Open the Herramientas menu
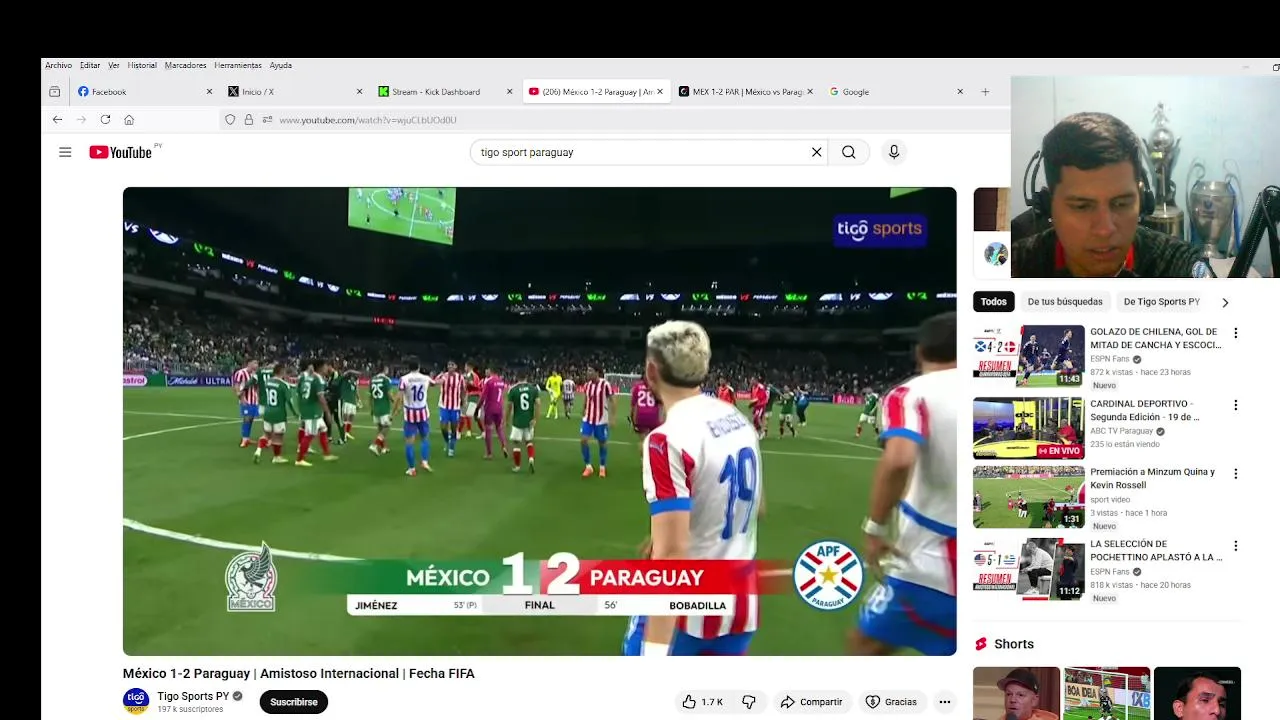 point(238,65)
